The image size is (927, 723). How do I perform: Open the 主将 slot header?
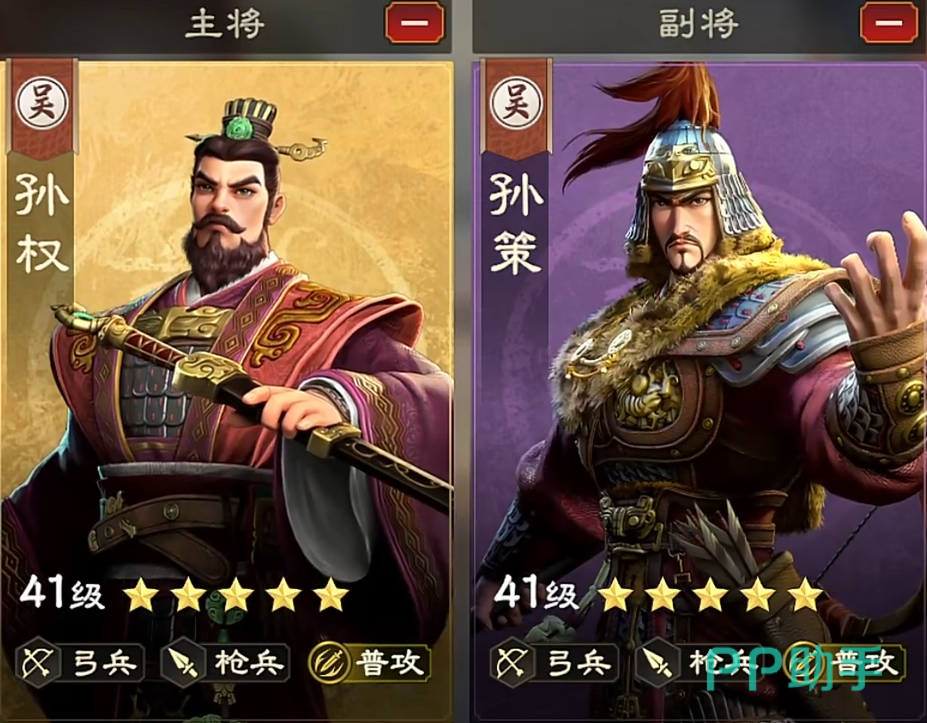[x=226, y=24]
